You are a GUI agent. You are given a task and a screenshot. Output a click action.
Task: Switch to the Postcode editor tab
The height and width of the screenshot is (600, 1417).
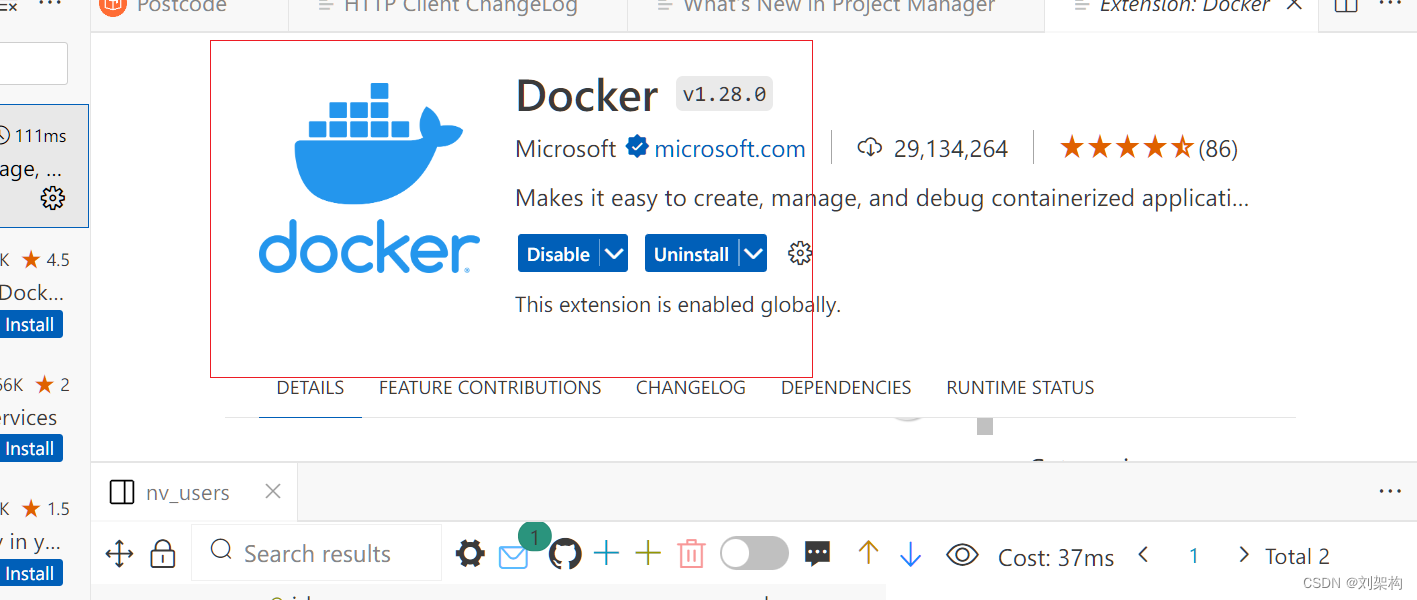(x=182, y=7)
